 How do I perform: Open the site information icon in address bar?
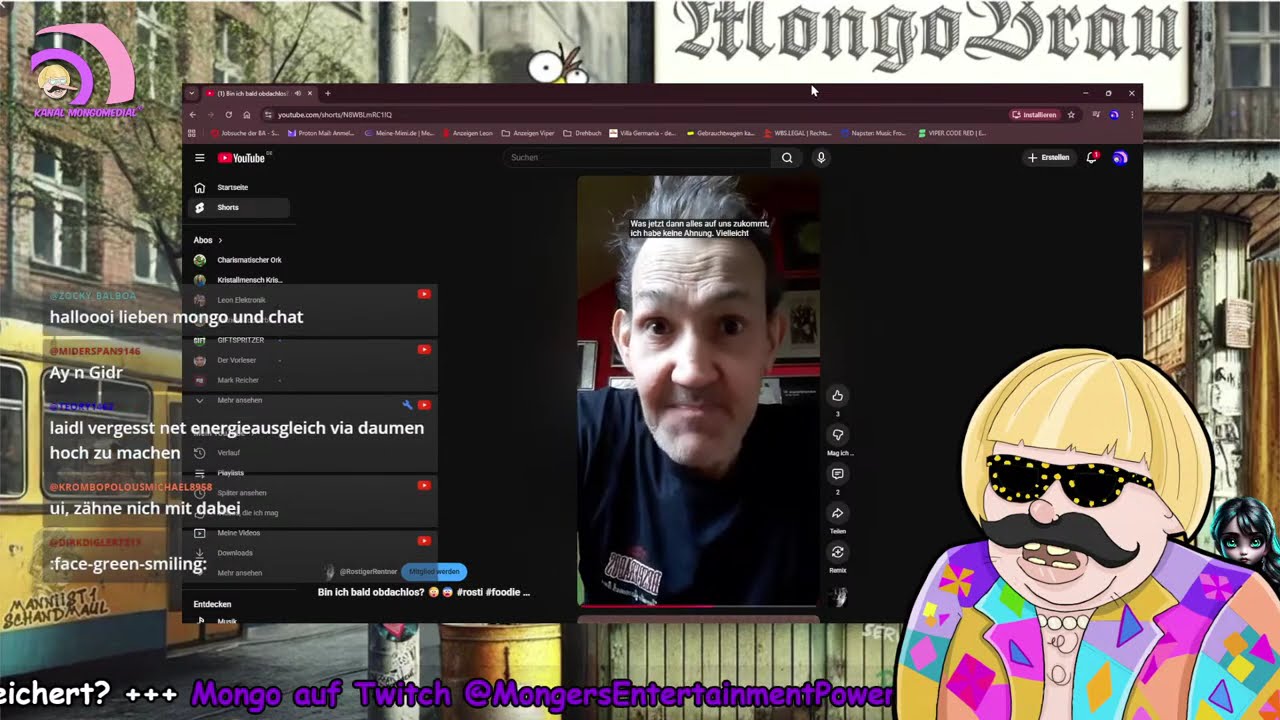point(268,115)
